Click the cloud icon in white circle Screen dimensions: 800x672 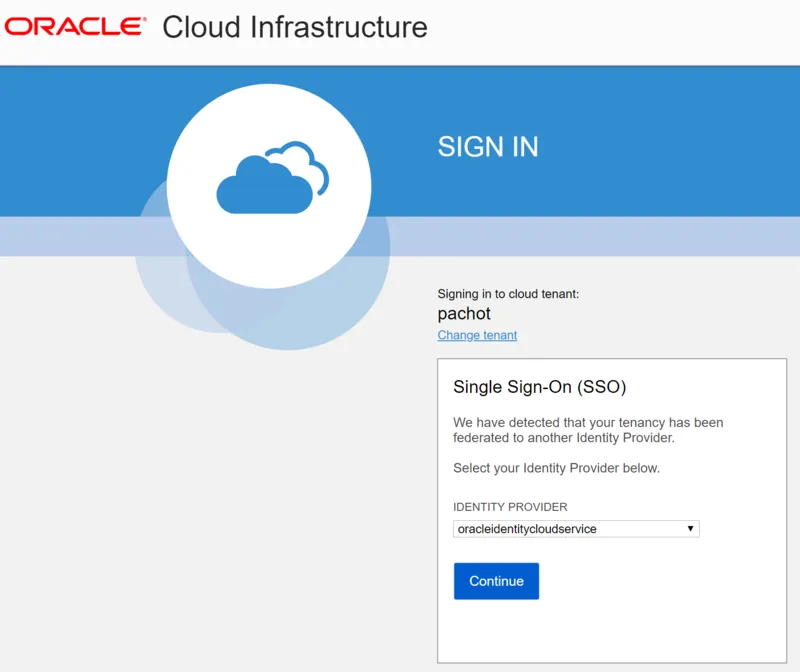point(273,177)
